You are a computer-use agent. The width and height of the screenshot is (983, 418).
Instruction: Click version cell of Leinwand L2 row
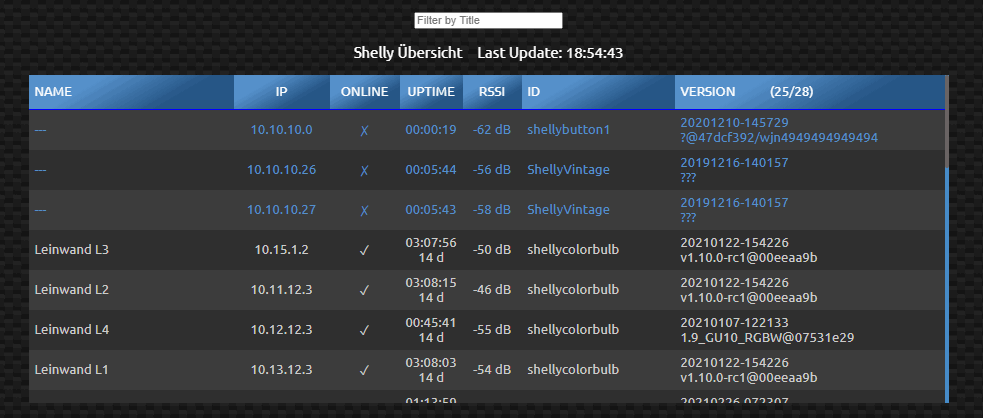pos(809,290)
